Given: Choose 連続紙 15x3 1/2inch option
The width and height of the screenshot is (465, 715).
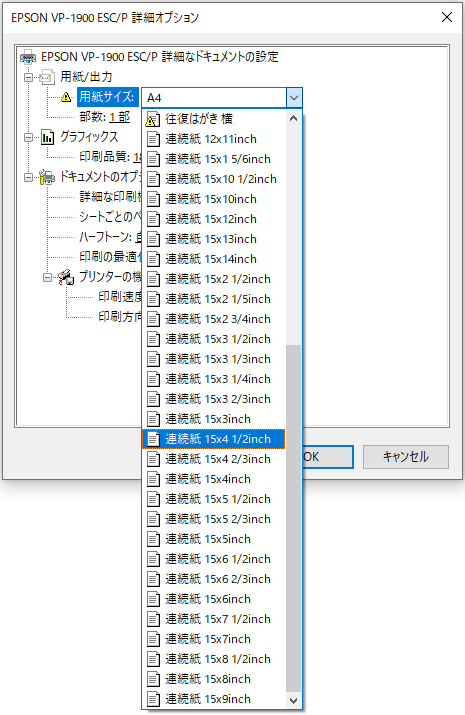Looking at the screenshot, I should point(213,339).
